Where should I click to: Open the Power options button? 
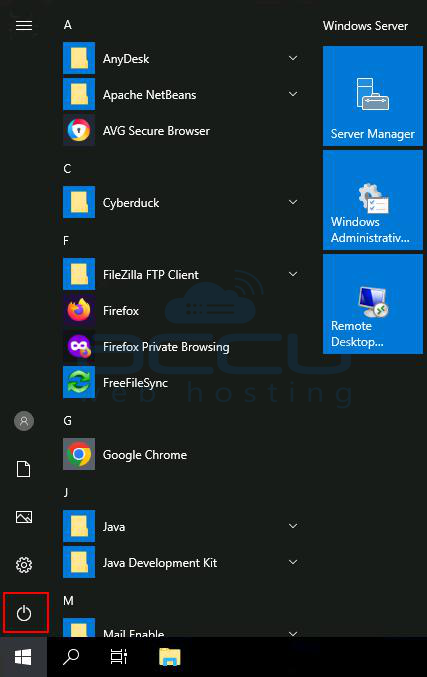coord(24,613)
